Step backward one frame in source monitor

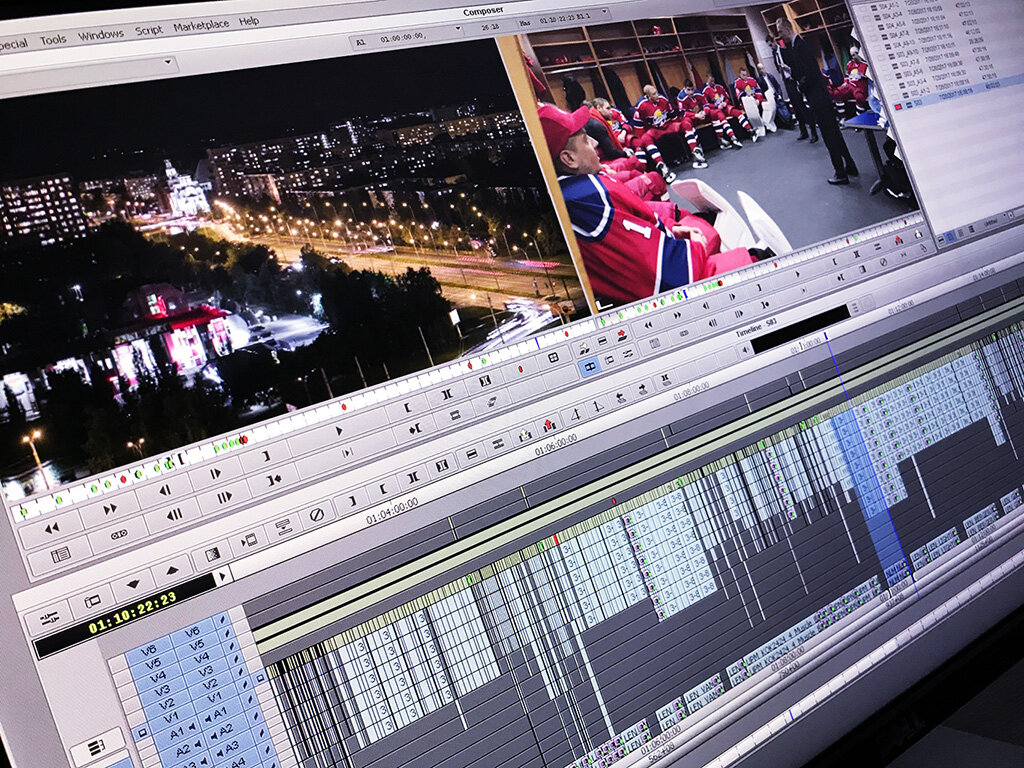coord(165,490)
